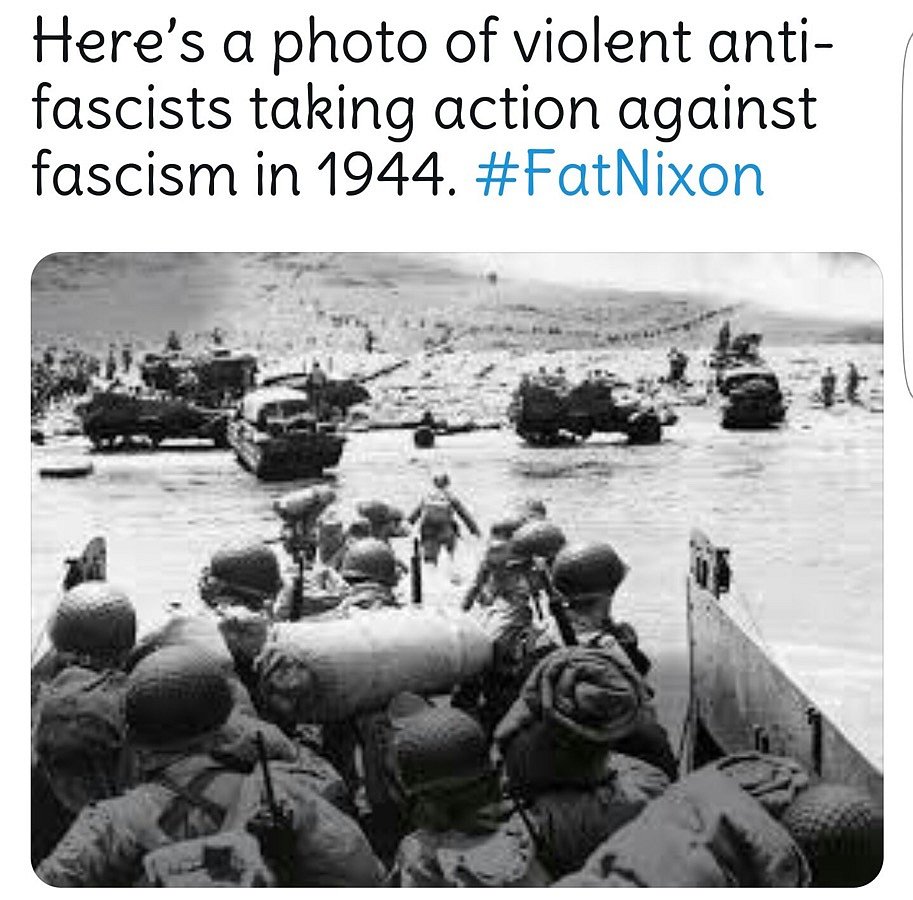Tap the amphibious tank left of center in photo
This screenshot has width=913, height=900.
284,430
